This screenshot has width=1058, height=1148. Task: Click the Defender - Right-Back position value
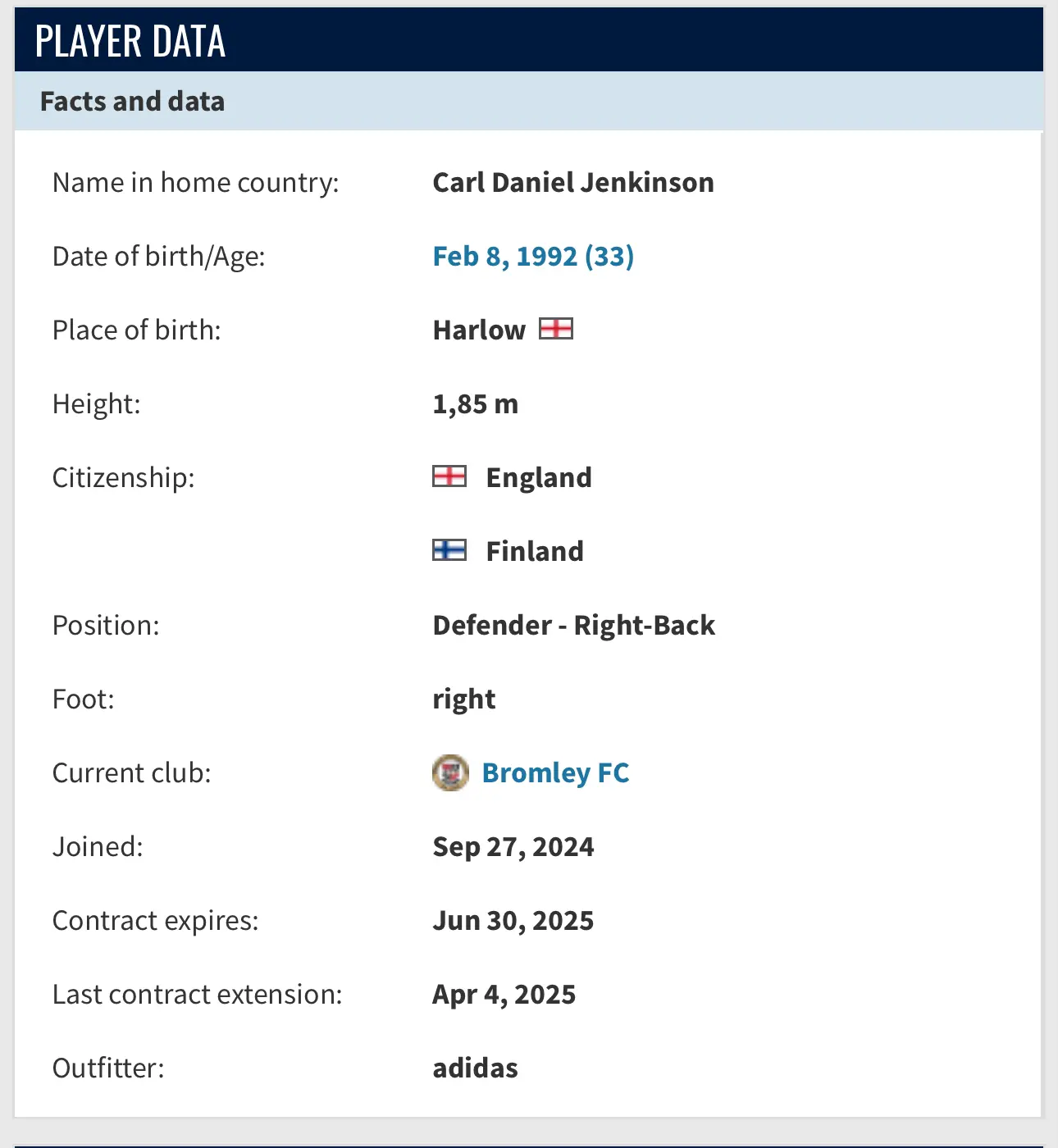coord(574,626)
